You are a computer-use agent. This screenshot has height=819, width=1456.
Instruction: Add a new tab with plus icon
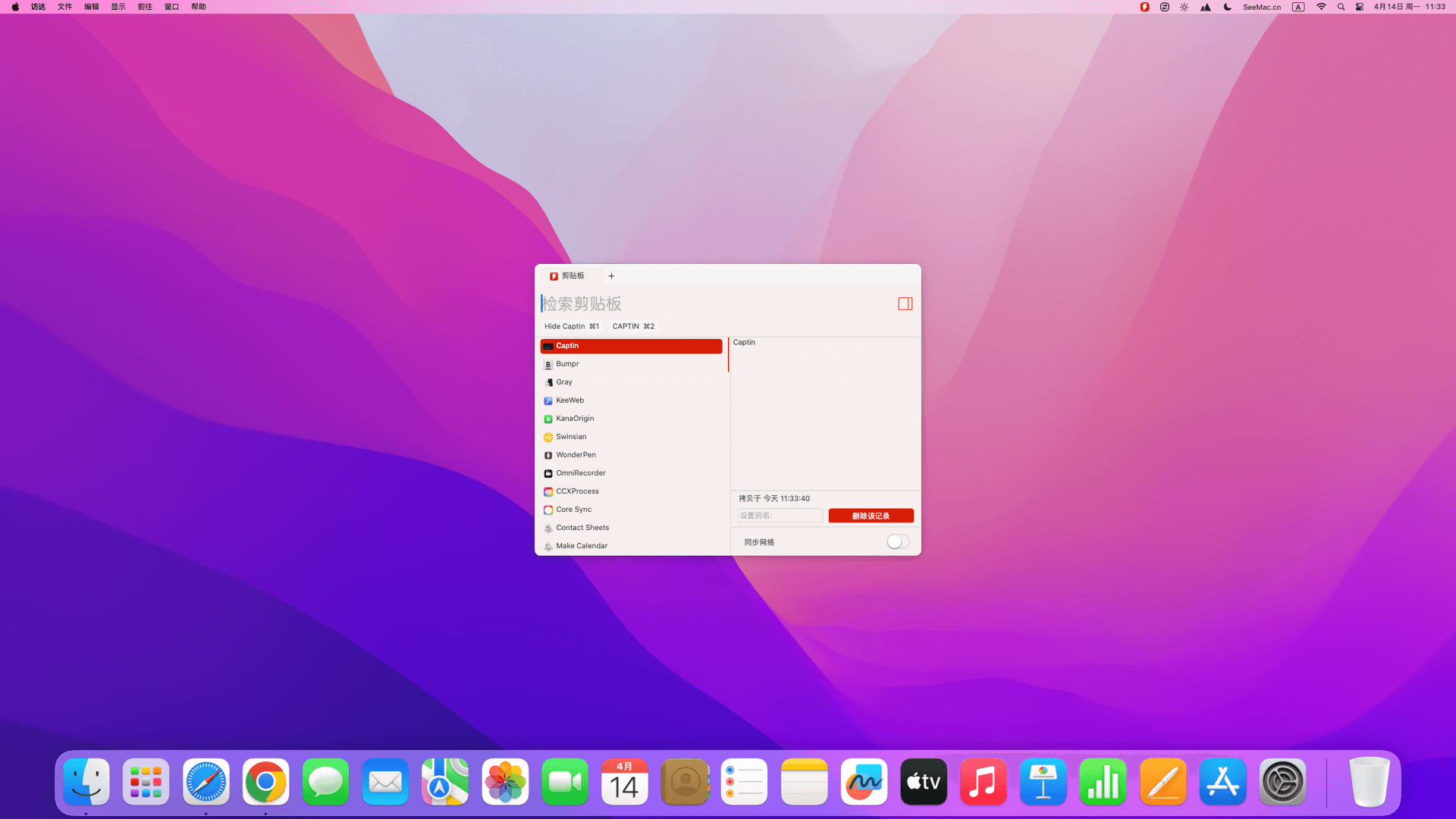coord(611,276)
